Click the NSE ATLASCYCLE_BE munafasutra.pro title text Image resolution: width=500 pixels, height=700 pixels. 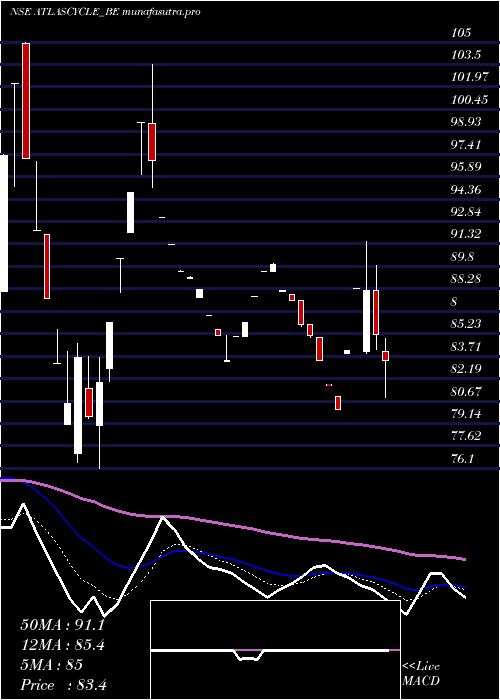pyautogui.click(x=104, y=12)
